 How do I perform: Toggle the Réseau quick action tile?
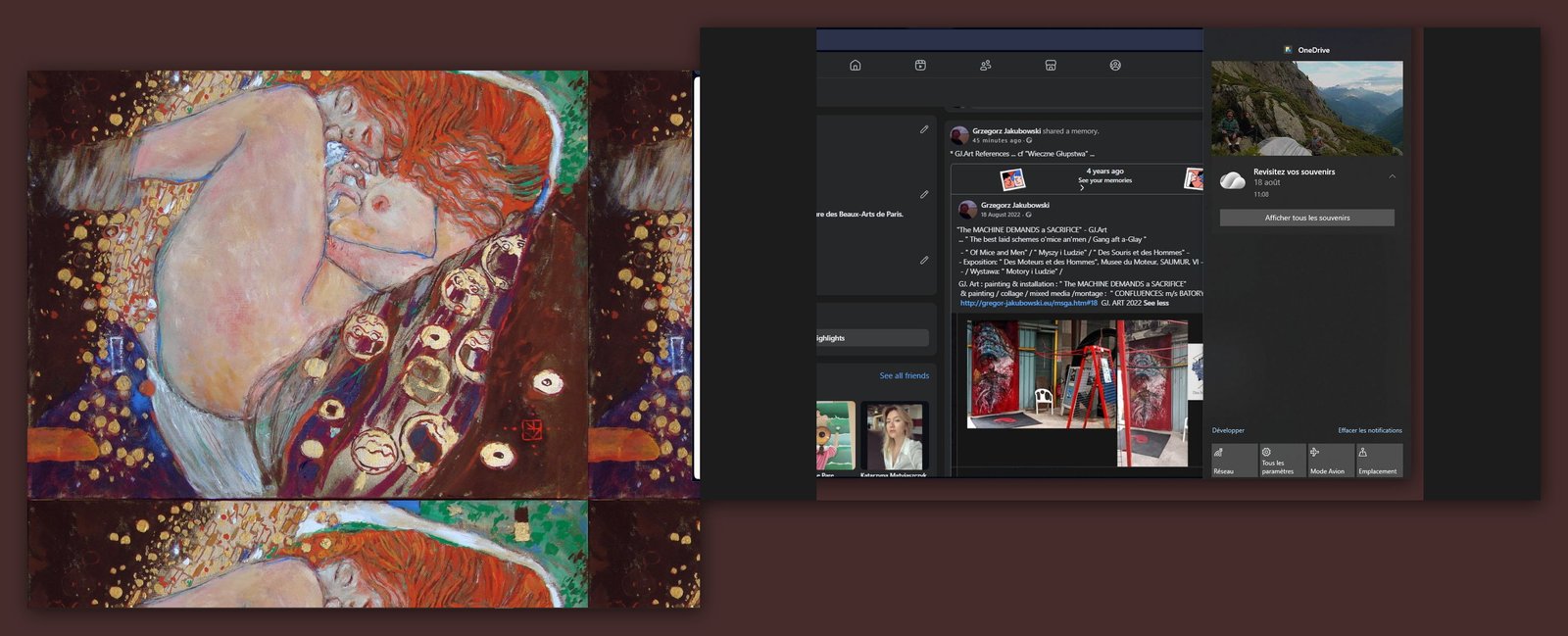(x=1234, y=461)
